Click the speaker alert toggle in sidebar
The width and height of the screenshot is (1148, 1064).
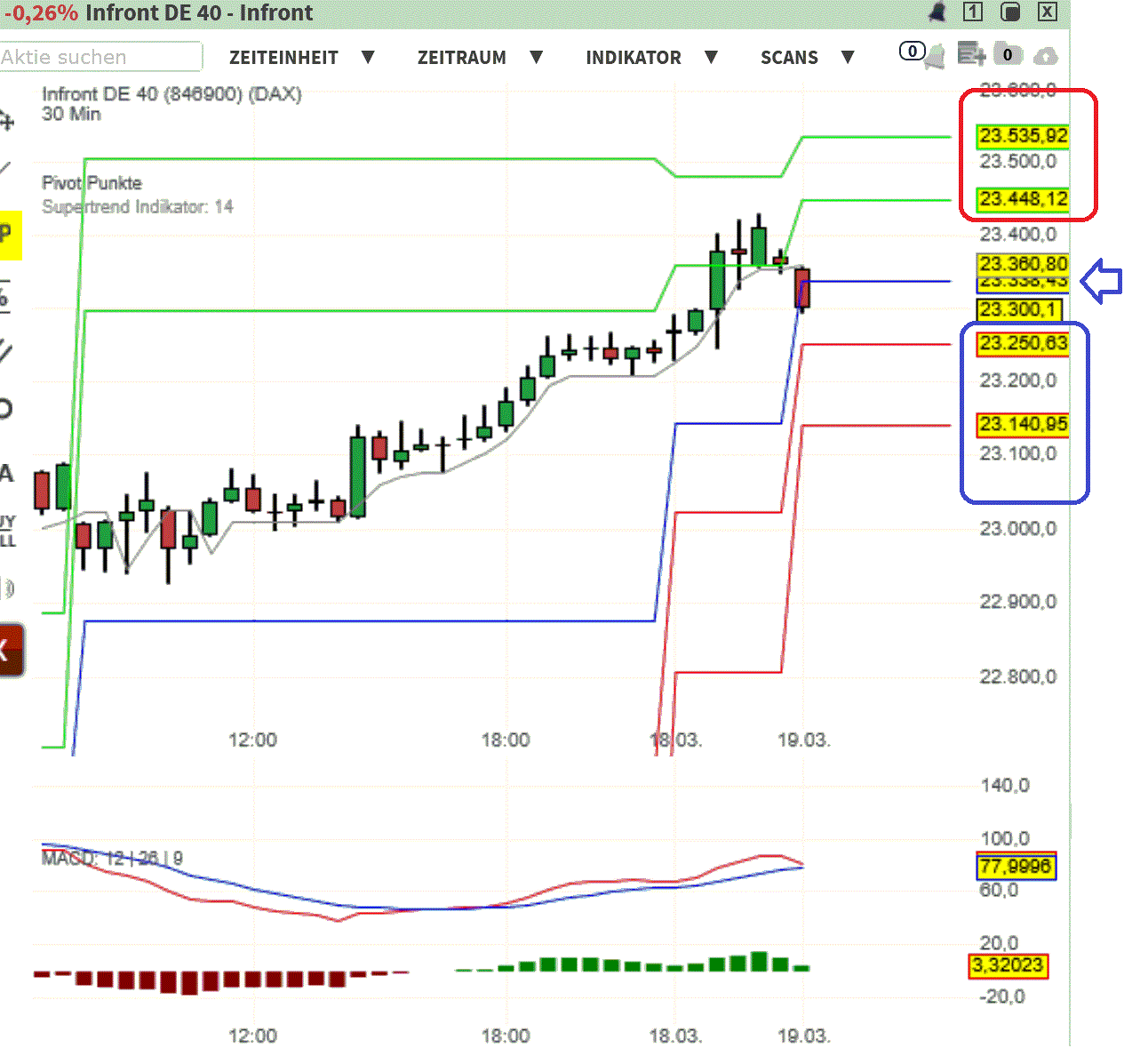7,587
